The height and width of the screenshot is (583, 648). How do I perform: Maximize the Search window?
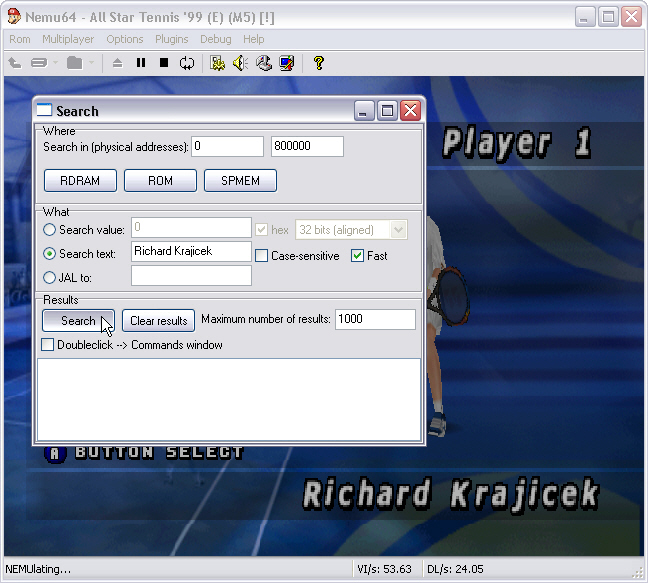click(387, 111)
